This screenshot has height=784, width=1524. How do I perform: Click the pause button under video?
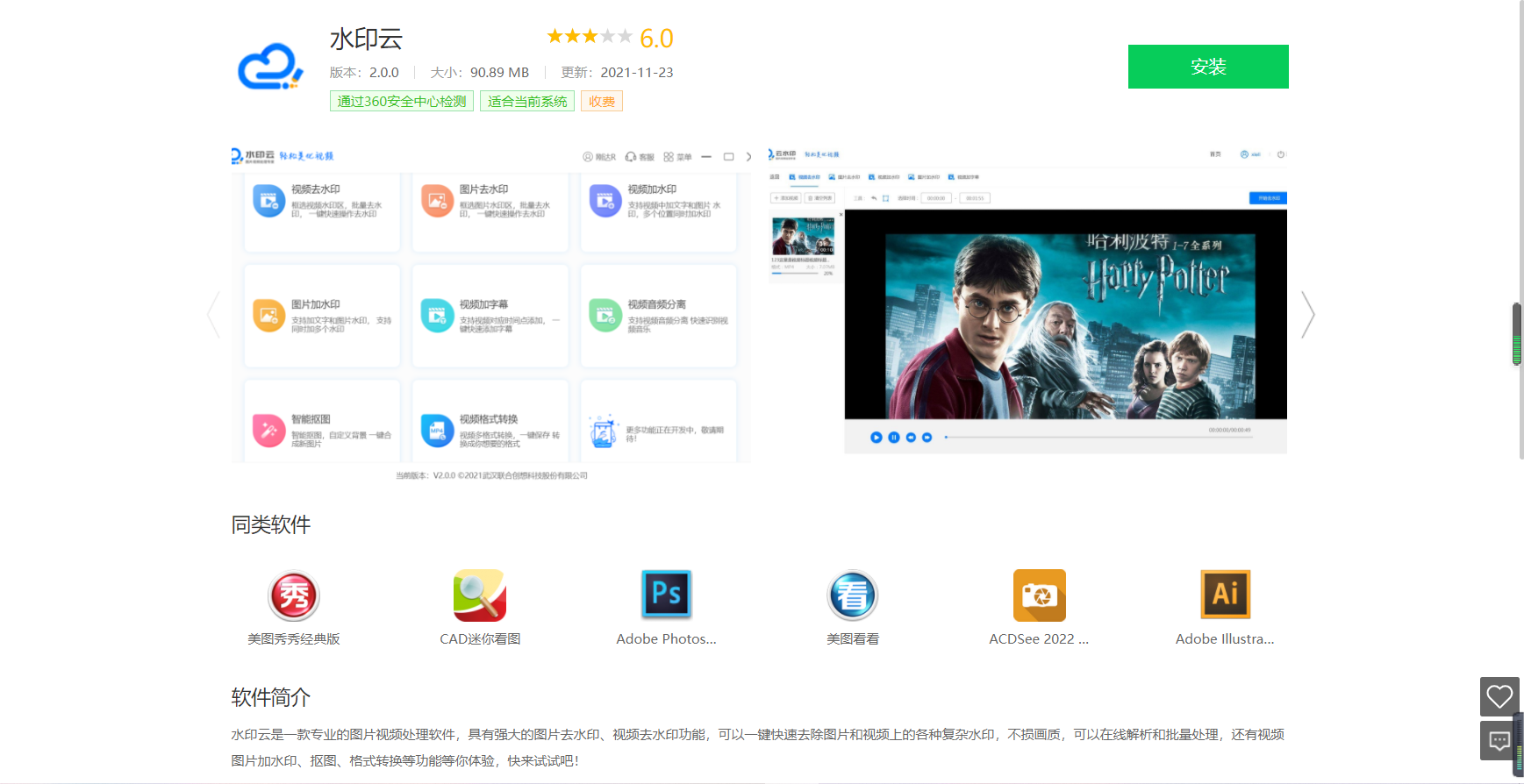click(x=893, y=437)
